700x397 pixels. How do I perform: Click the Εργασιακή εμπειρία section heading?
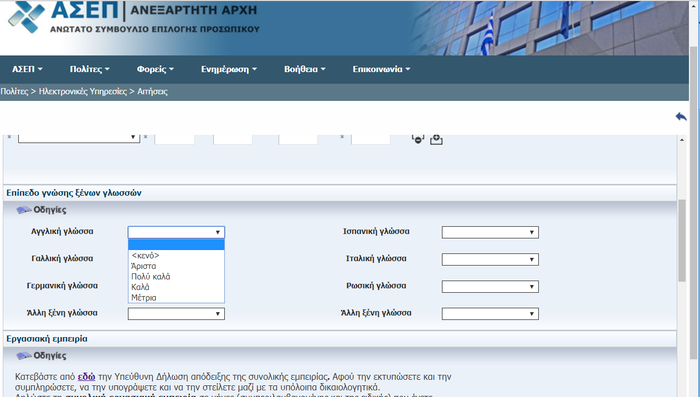coord(47,339)
